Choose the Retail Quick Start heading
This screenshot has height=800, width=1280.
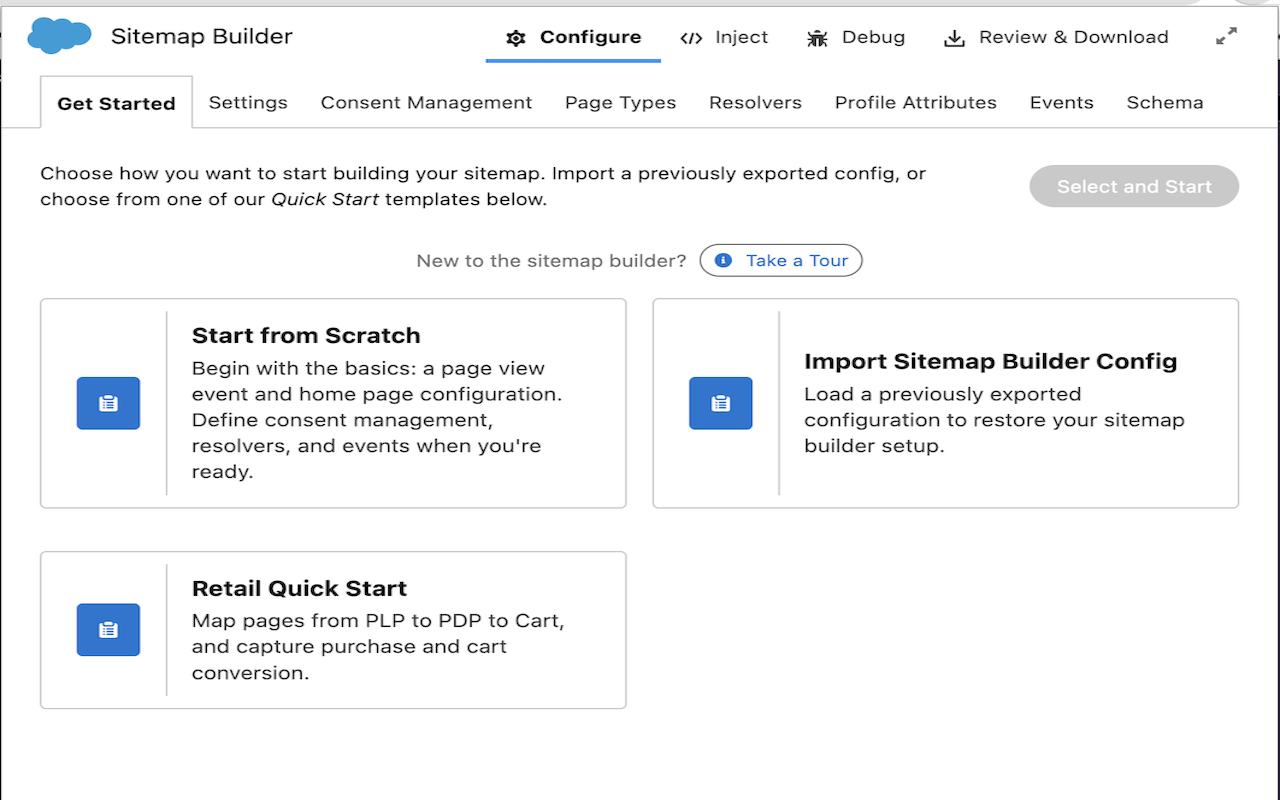click(x=299, y=588)
